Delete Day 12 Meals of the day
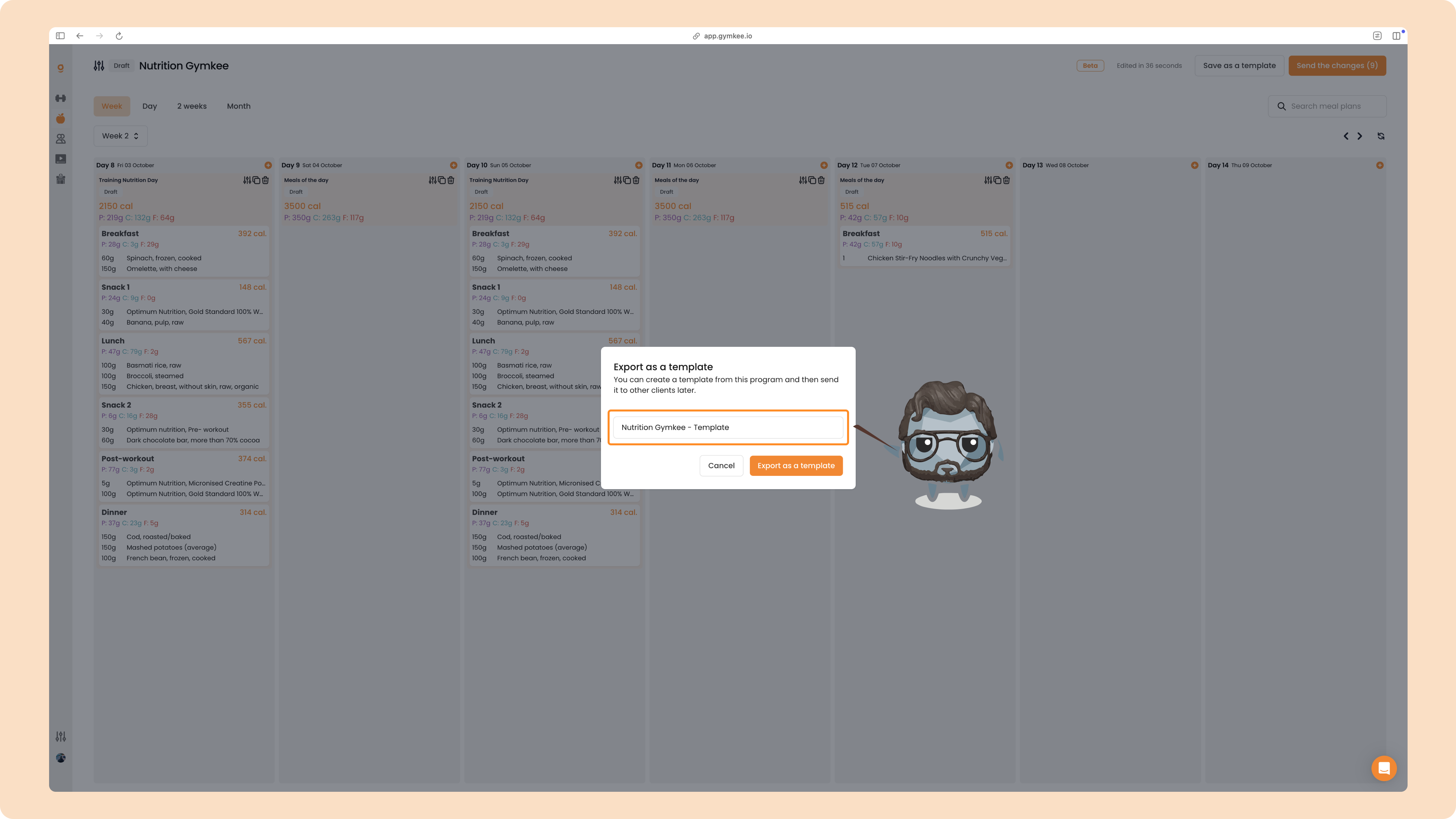1456x819 pixels. click(x=1007, y=181)
